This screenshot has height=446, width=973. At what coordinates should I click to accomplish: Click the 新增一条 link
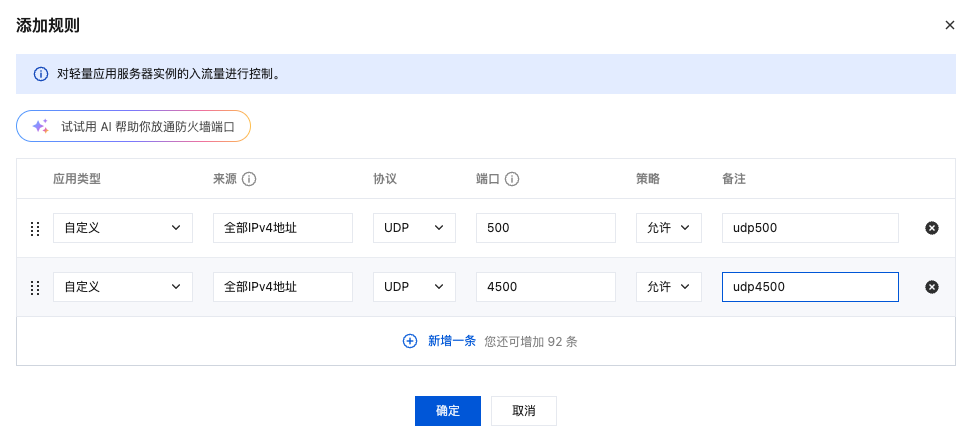coord(452,341)
